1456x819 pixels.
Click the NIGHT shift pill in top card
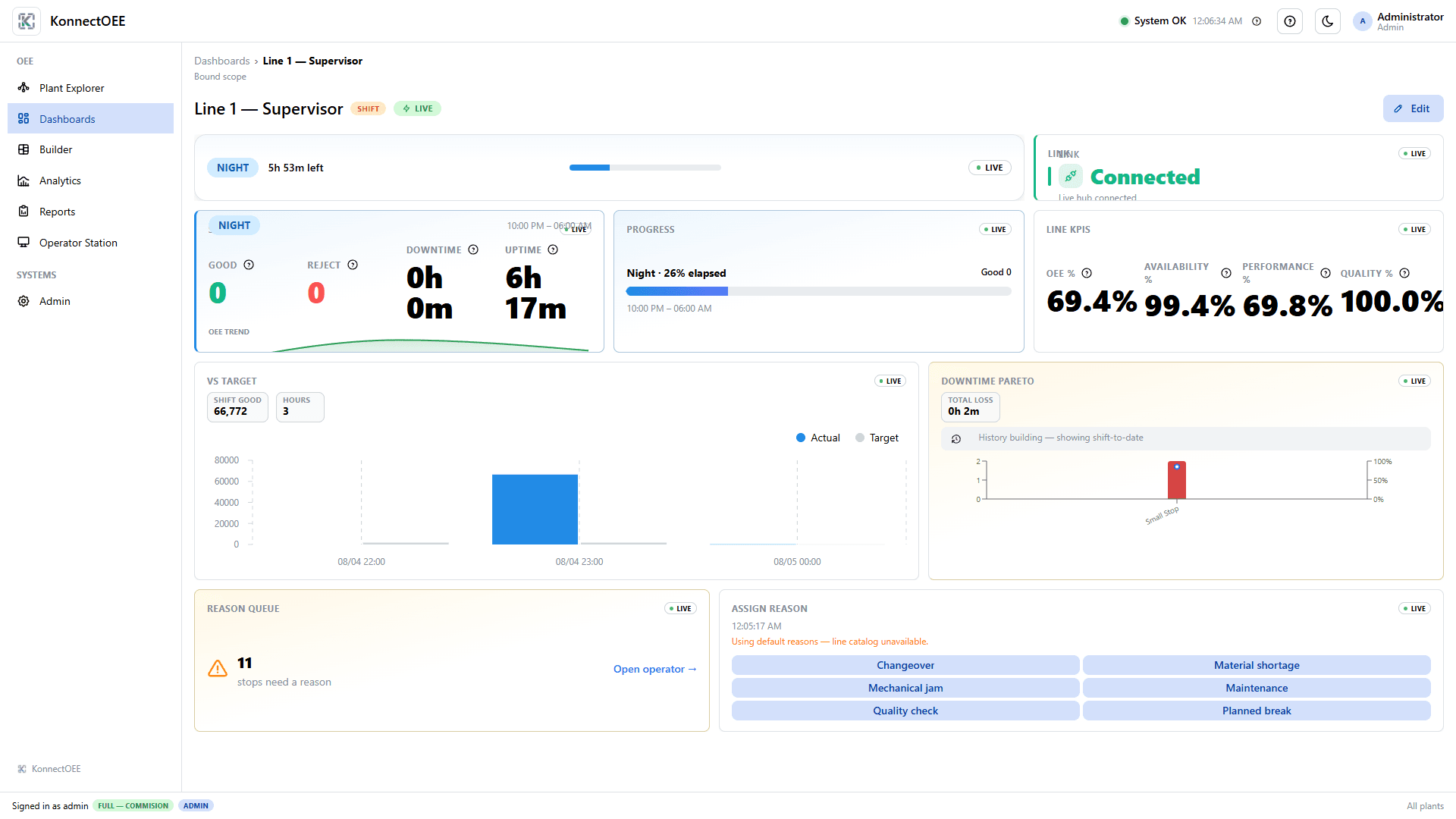point(233,168)
